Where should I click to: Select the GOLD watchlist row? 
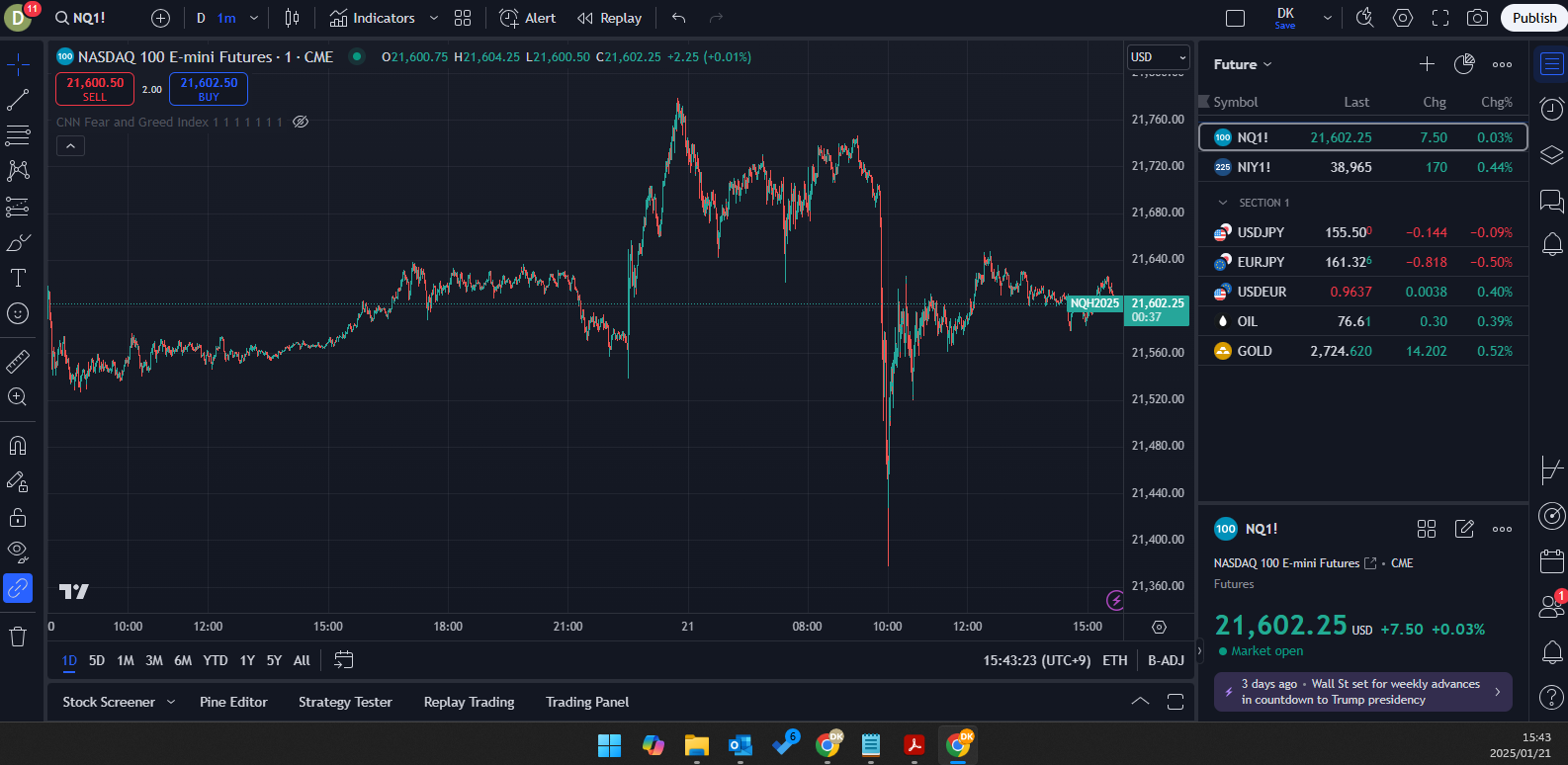(x=1363, y=351)
